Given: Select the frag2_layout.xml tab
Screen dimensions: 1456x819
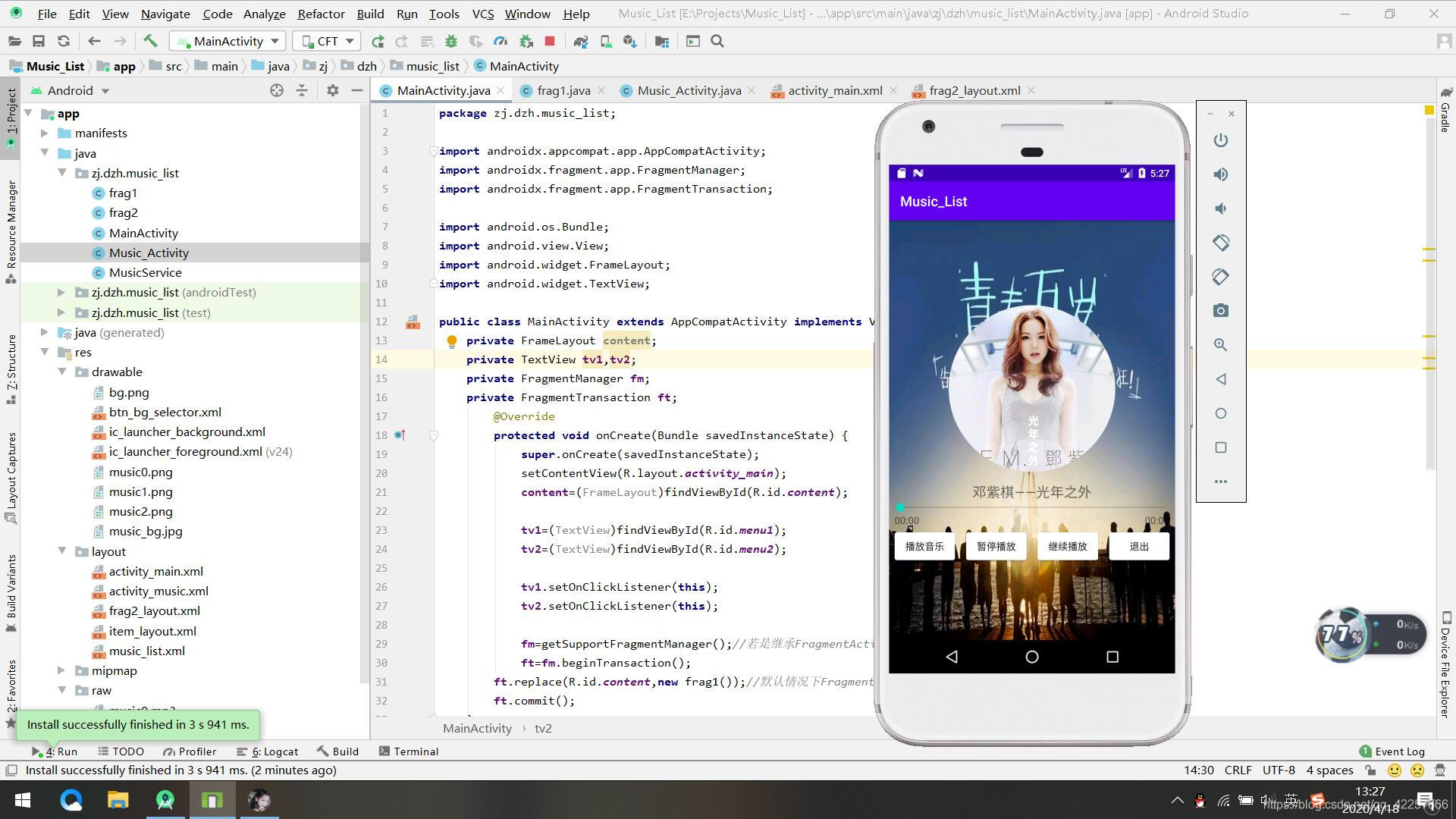Looking at the screenshot, I should point(975,90).
